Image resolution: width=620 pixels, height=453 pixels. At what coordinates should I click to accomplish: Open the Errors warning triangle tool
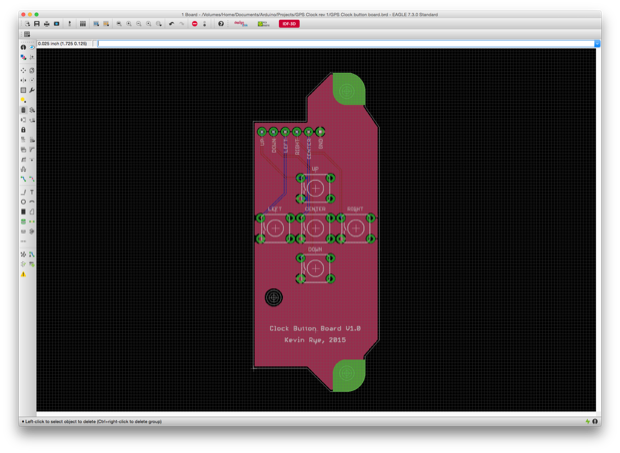pyautogui.click(x=23, y=274)
